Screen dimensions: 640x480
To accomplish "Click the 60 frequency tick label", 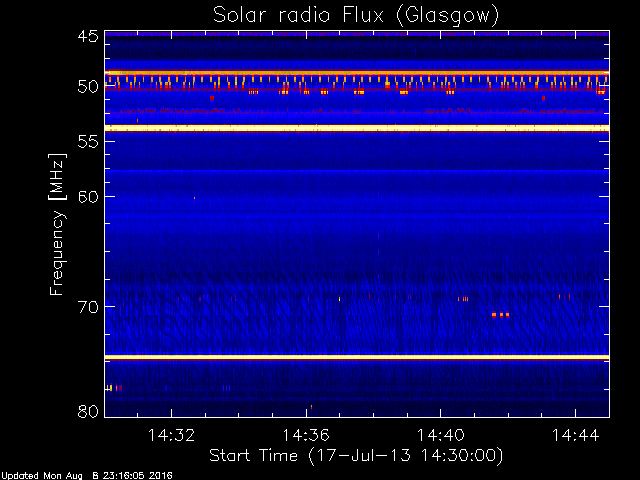I will pyautogui.click(x=88, y=197).
